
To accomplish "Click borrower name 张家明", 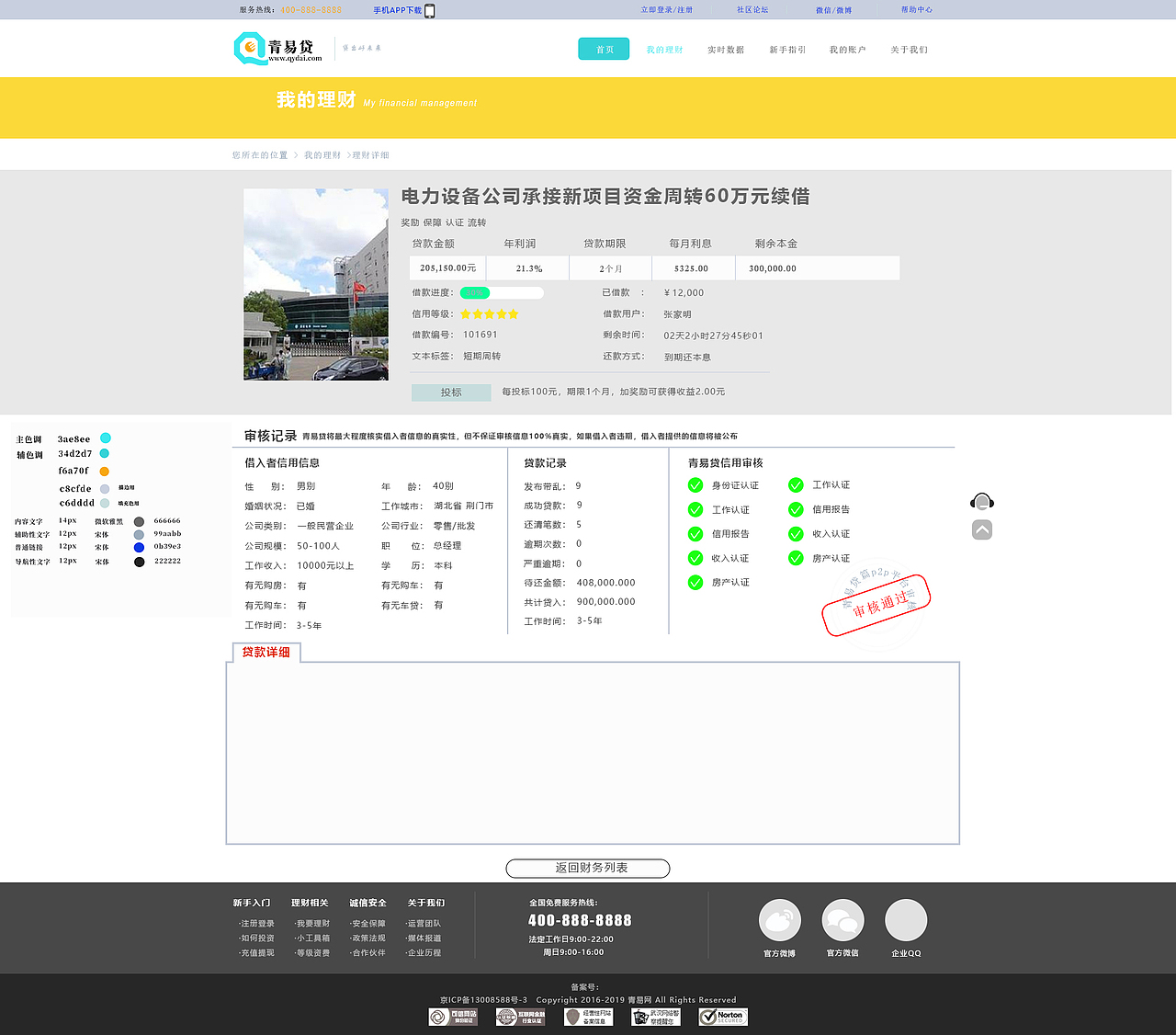I will [x=677, y=314].
